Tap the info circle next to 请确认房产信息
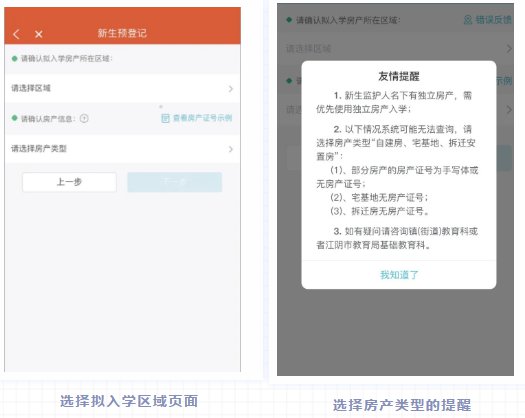525x418 pixels. (84, 118)
